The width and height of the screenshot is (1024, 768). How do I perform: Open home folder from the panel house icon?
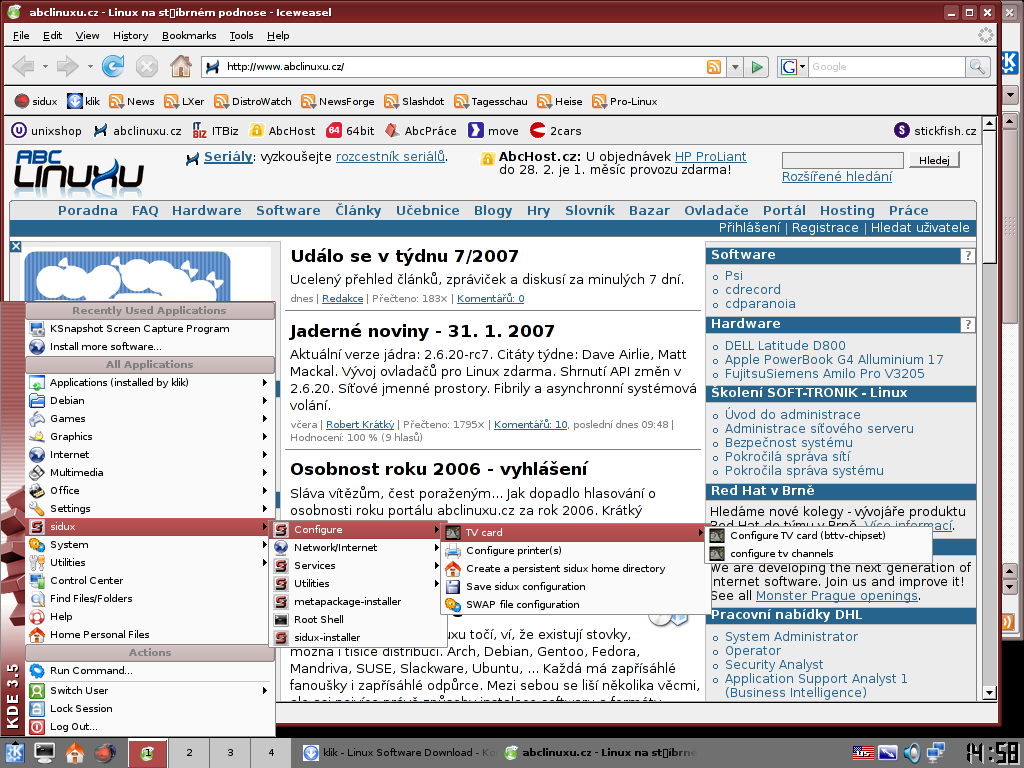(75, 753)
